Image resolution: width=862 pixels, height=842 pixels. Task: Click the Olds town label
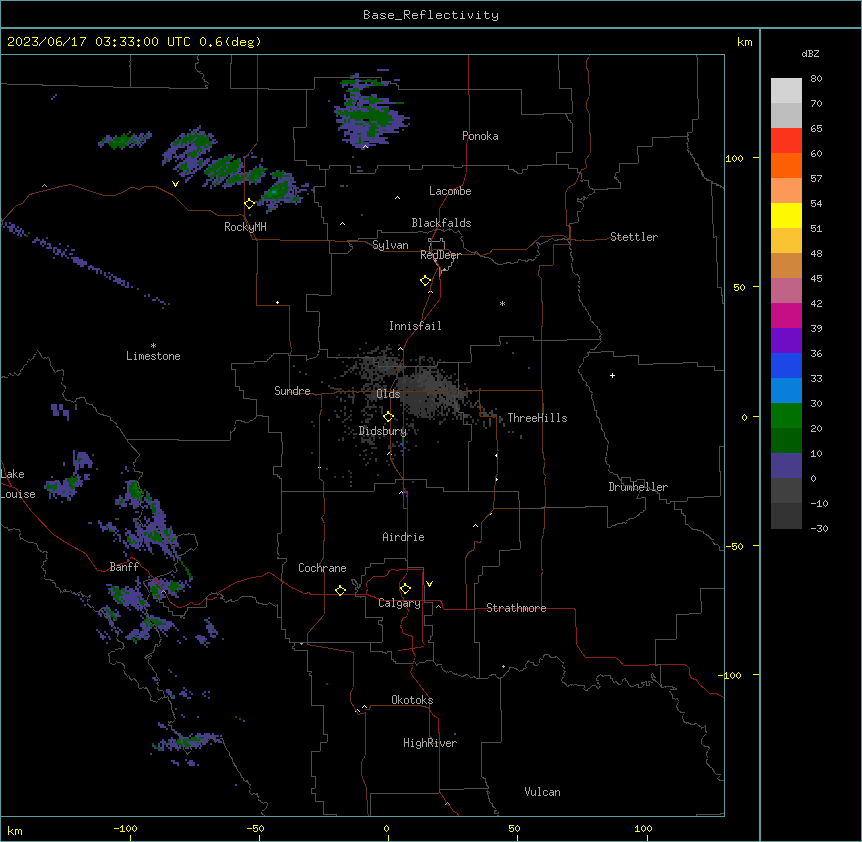[388, 394]
